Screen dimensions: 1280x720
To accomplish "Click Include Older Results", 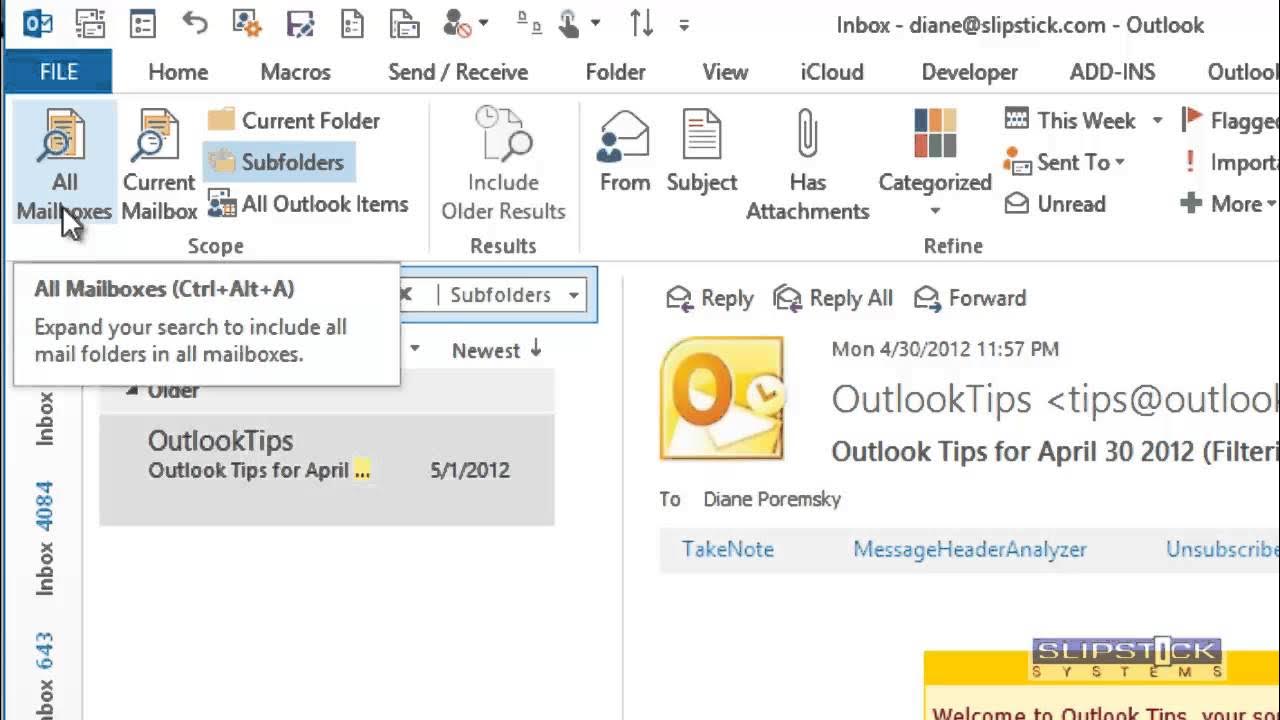I will tap(503, 165).
